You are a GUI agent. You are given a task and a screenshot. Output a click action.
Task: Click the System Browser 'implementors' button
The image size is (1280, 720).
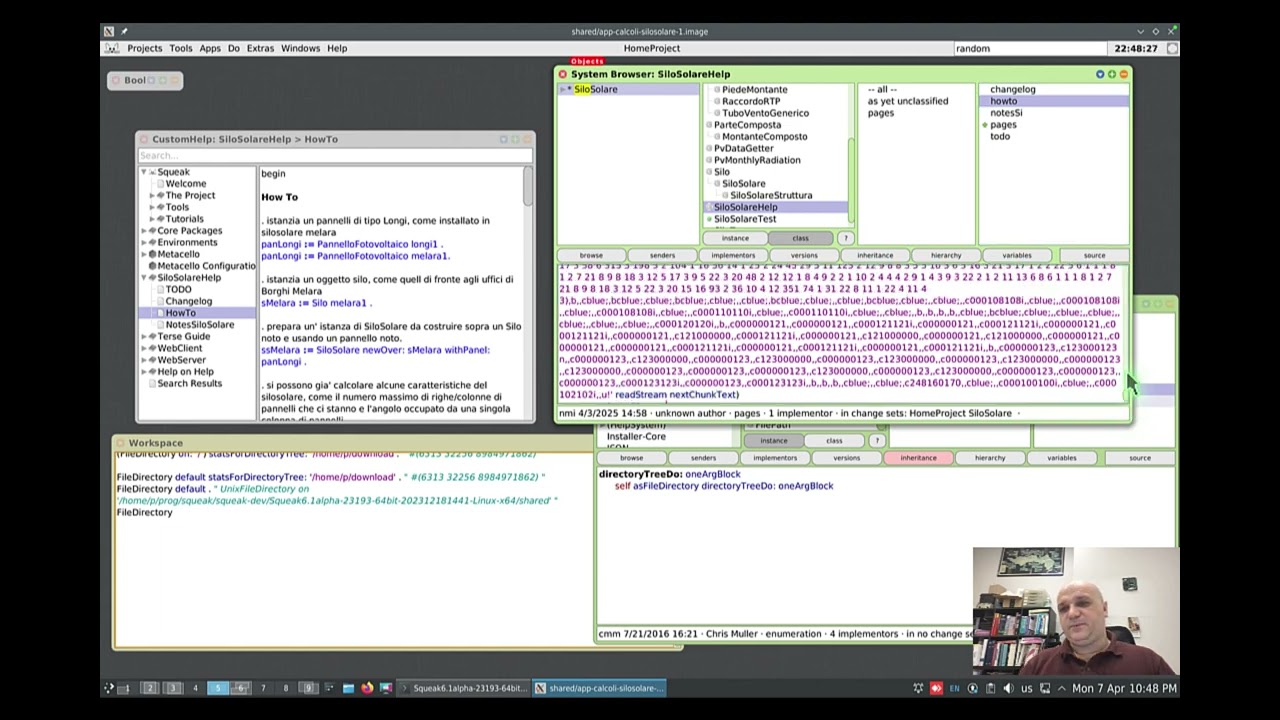[x=733, y=255]
